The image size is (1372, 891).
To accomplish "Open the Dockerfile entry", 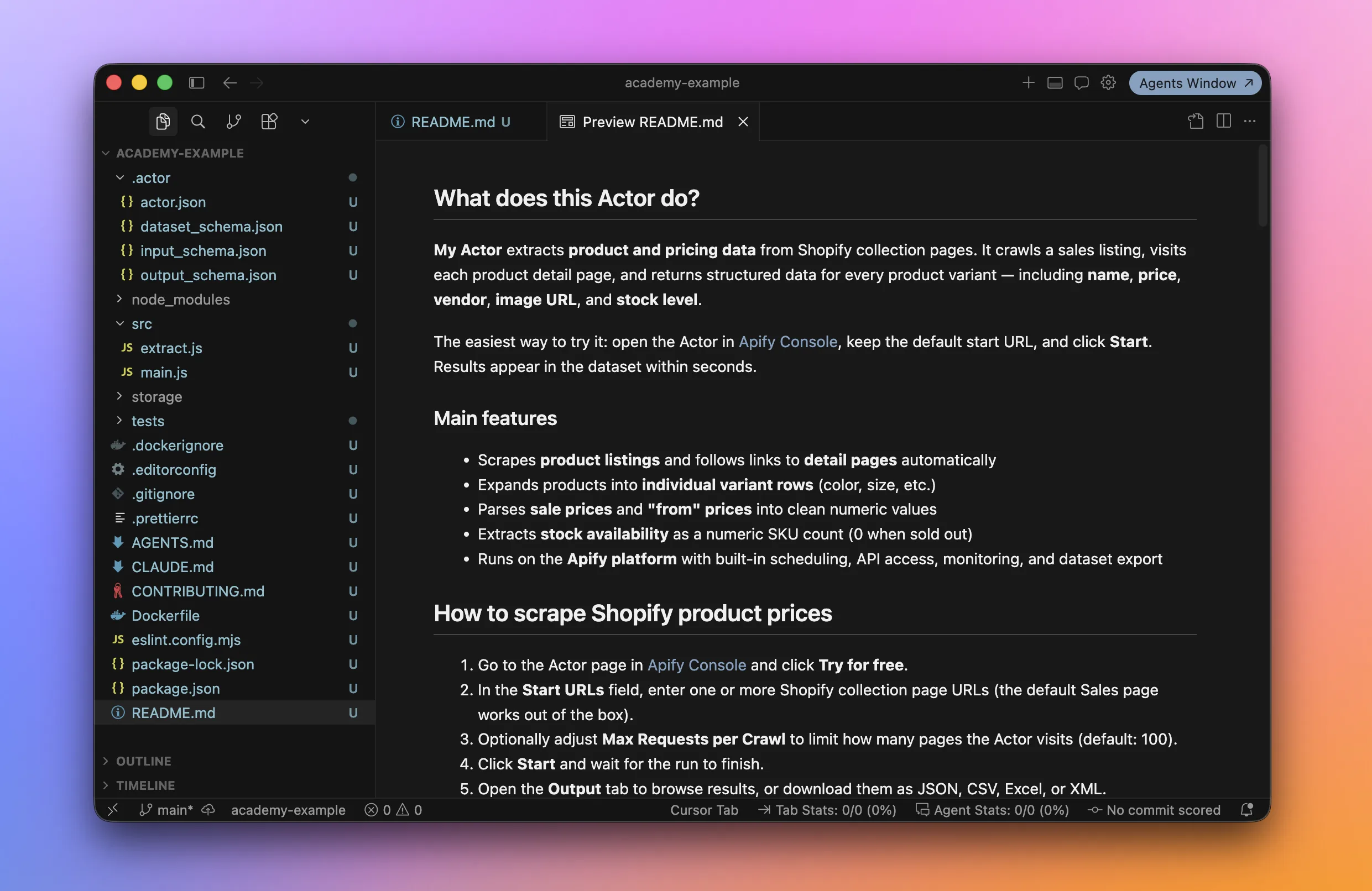I will tap(235, 616).
